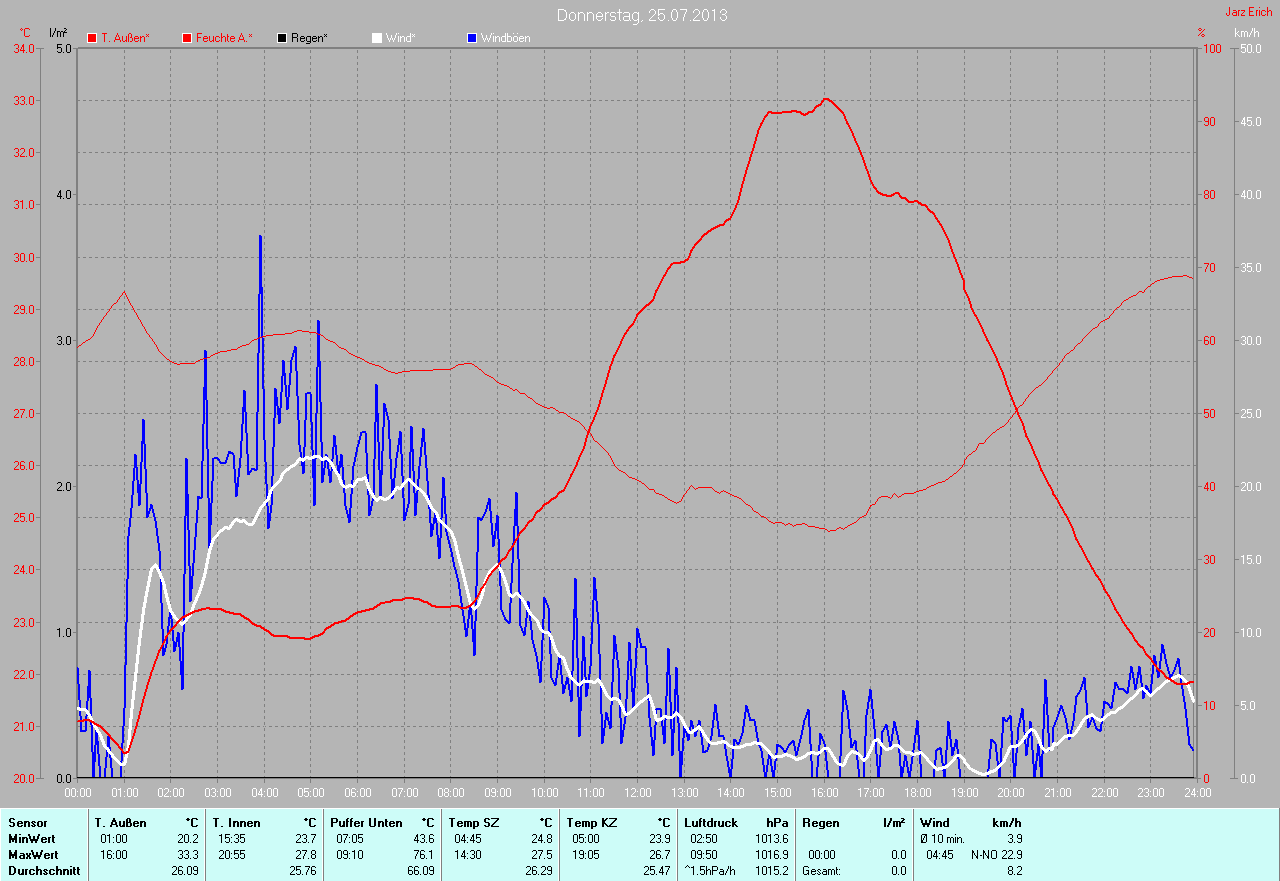Click the red T. Außen legend square
The width and height of the screenshot is (1280, 881).
coord(92,38)
